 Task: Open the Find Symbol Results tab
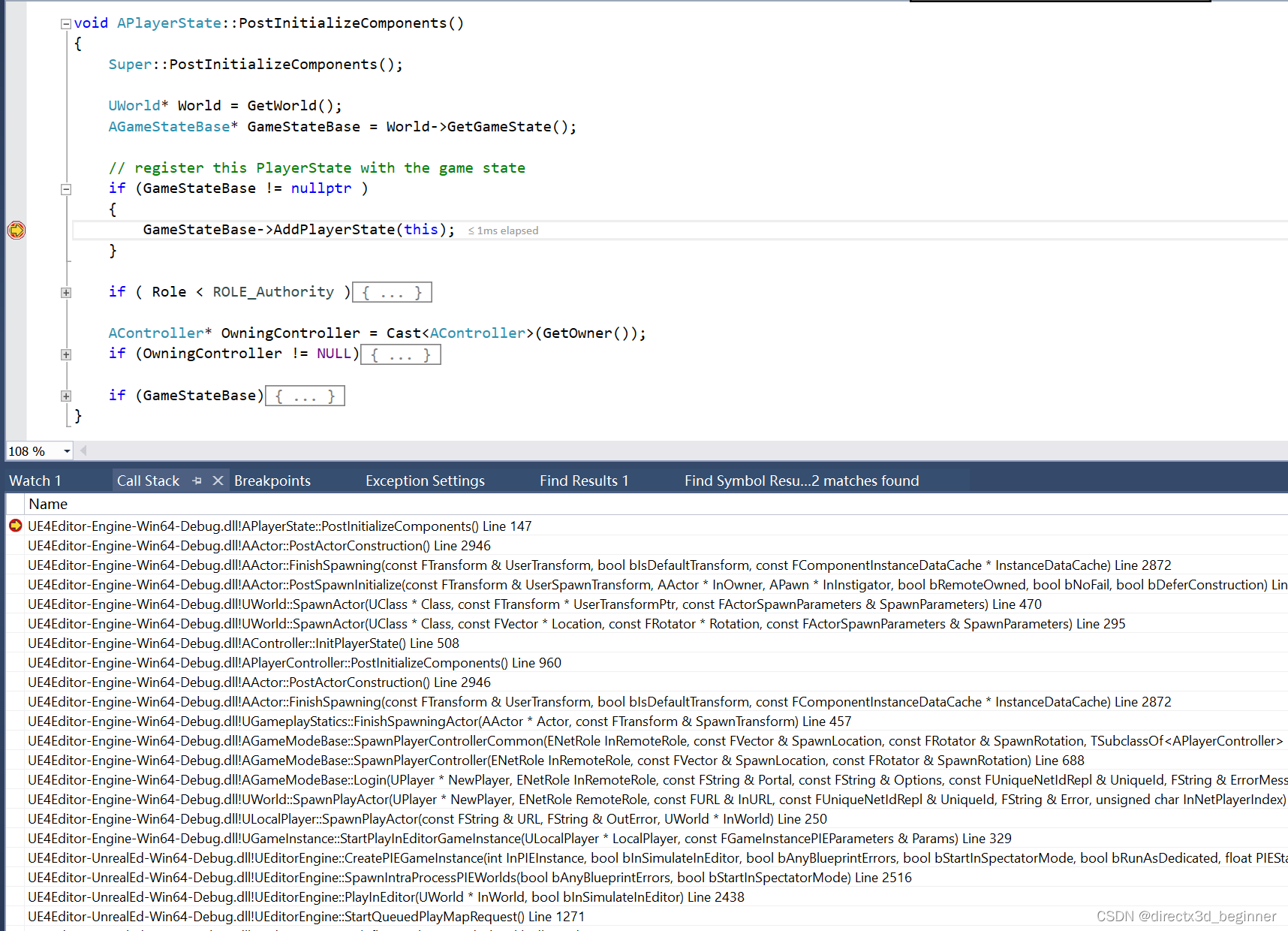(x=802, y=481)
